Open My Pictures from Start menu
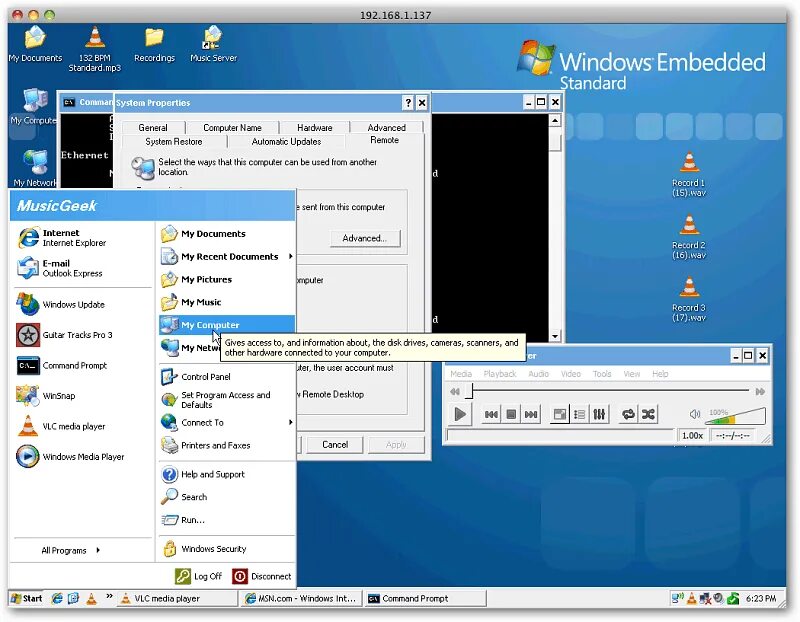This screenshot has height=622, width=800. tap(227, 280)
